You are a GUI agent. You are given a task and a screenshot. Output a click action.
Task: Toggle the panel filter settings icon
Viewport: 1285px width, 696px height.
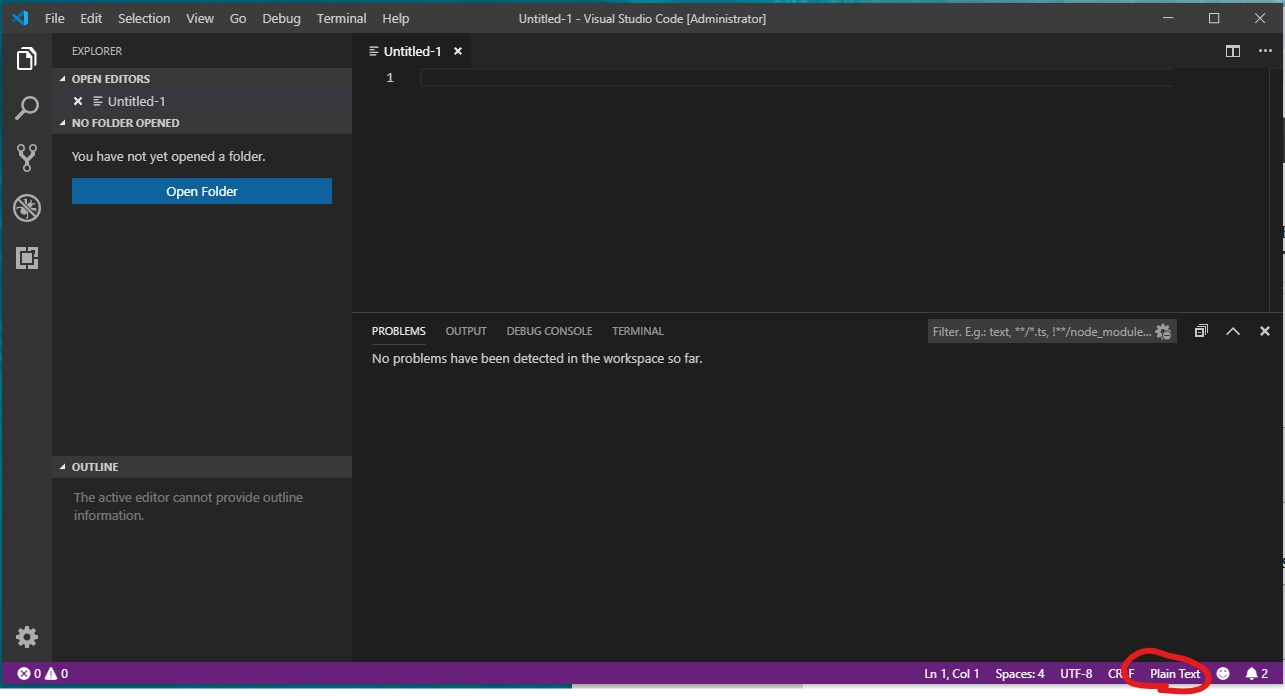(1162, 330)
